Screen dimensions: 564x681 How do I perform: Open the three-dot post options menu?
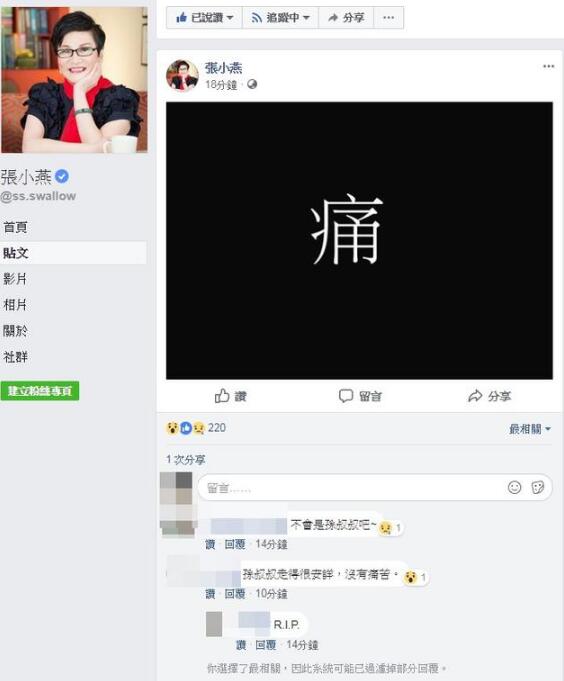coord(548,66)
